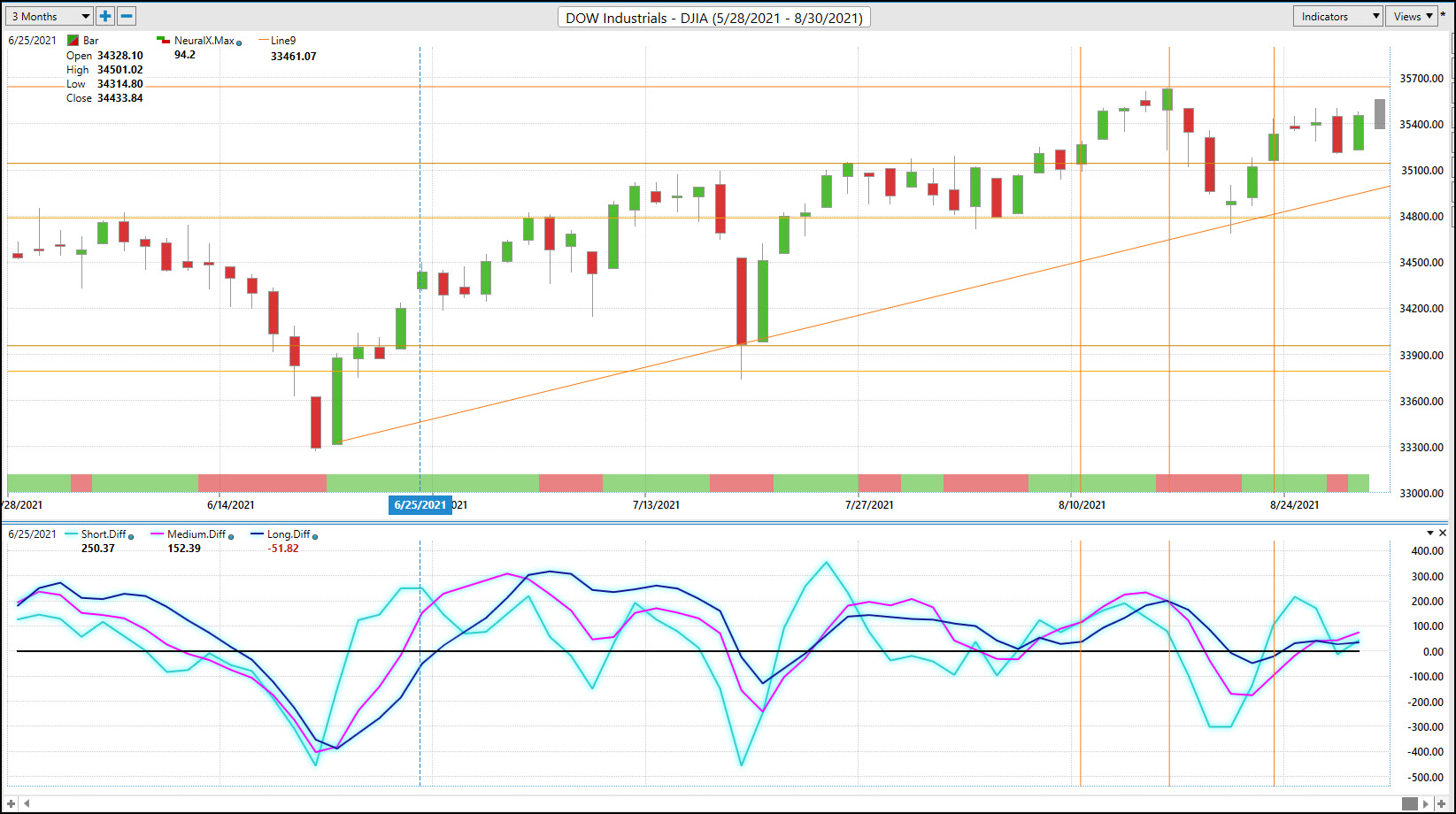
Task: Click the plus icon at bottom right
Action: pos(1442,803)
